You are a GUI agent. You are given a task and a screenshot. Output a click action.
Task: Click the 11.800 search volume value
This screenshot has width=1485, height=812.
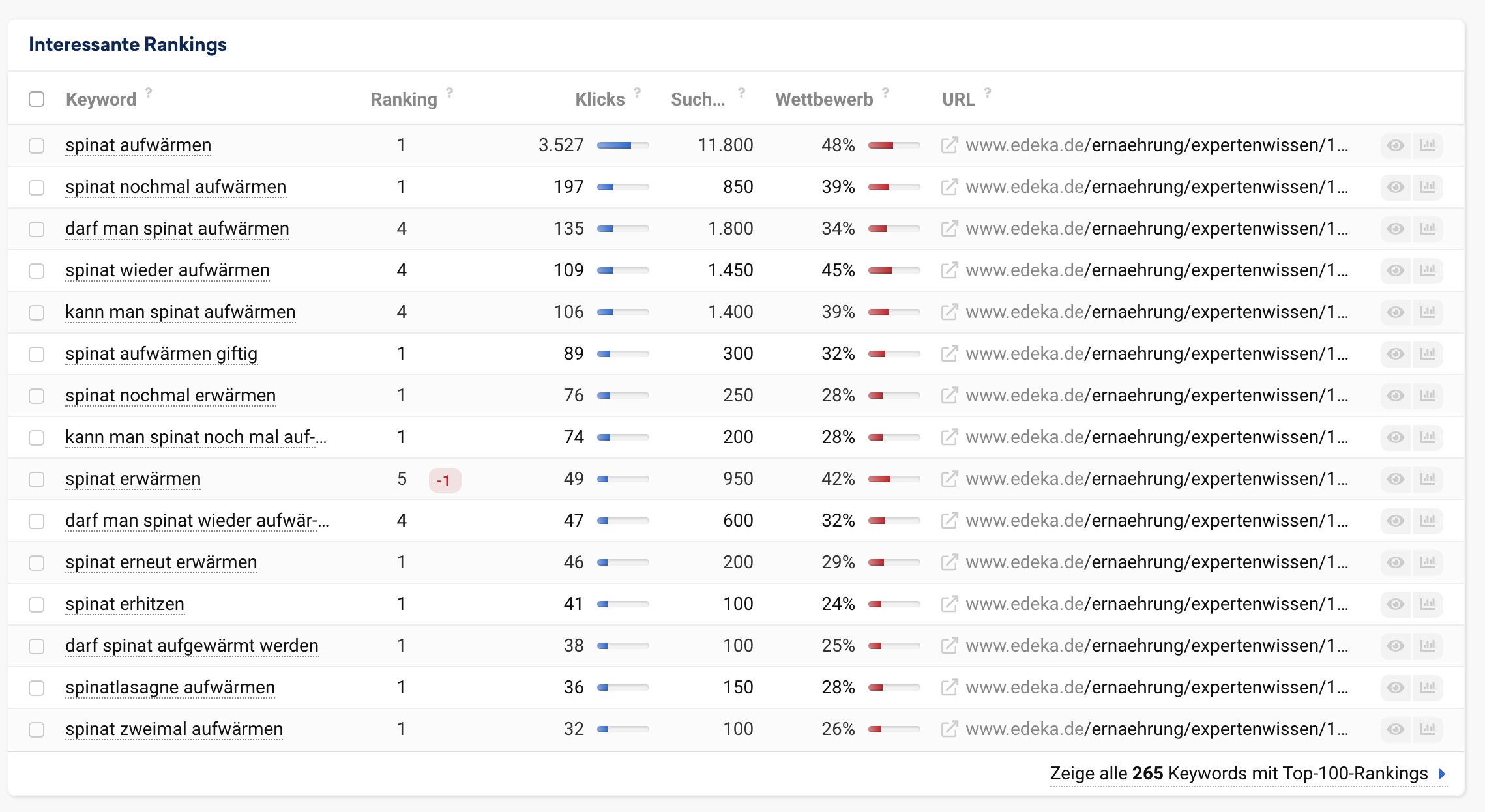(726, 145)
